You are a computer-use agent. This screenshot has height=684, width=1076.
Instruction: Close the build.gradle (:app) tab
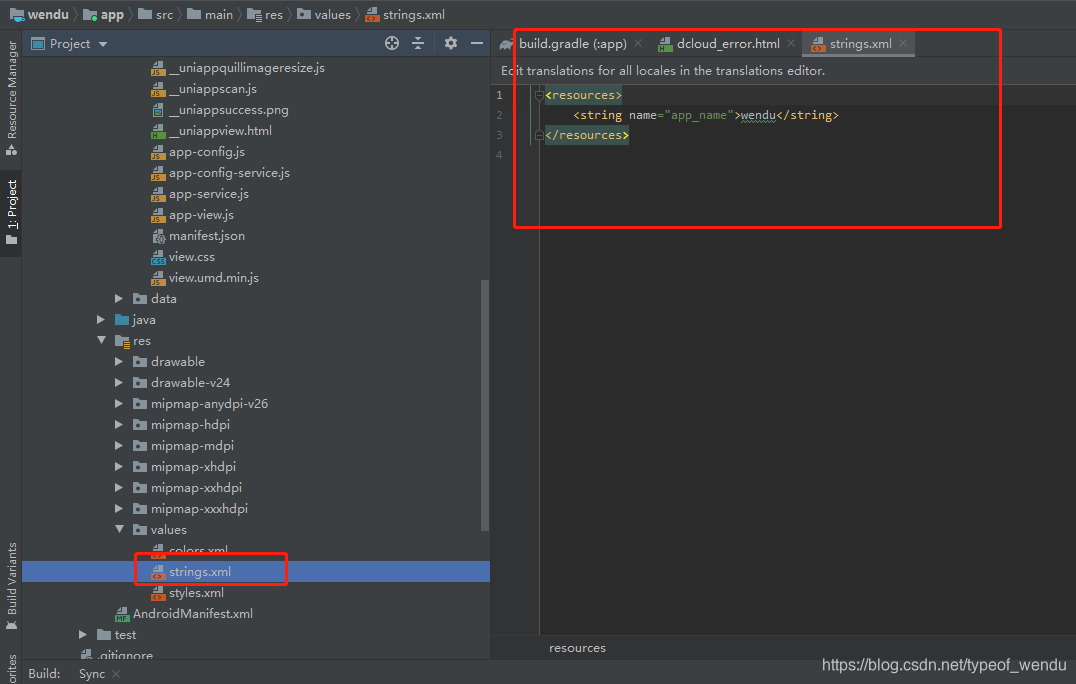(x=638, y=43)
